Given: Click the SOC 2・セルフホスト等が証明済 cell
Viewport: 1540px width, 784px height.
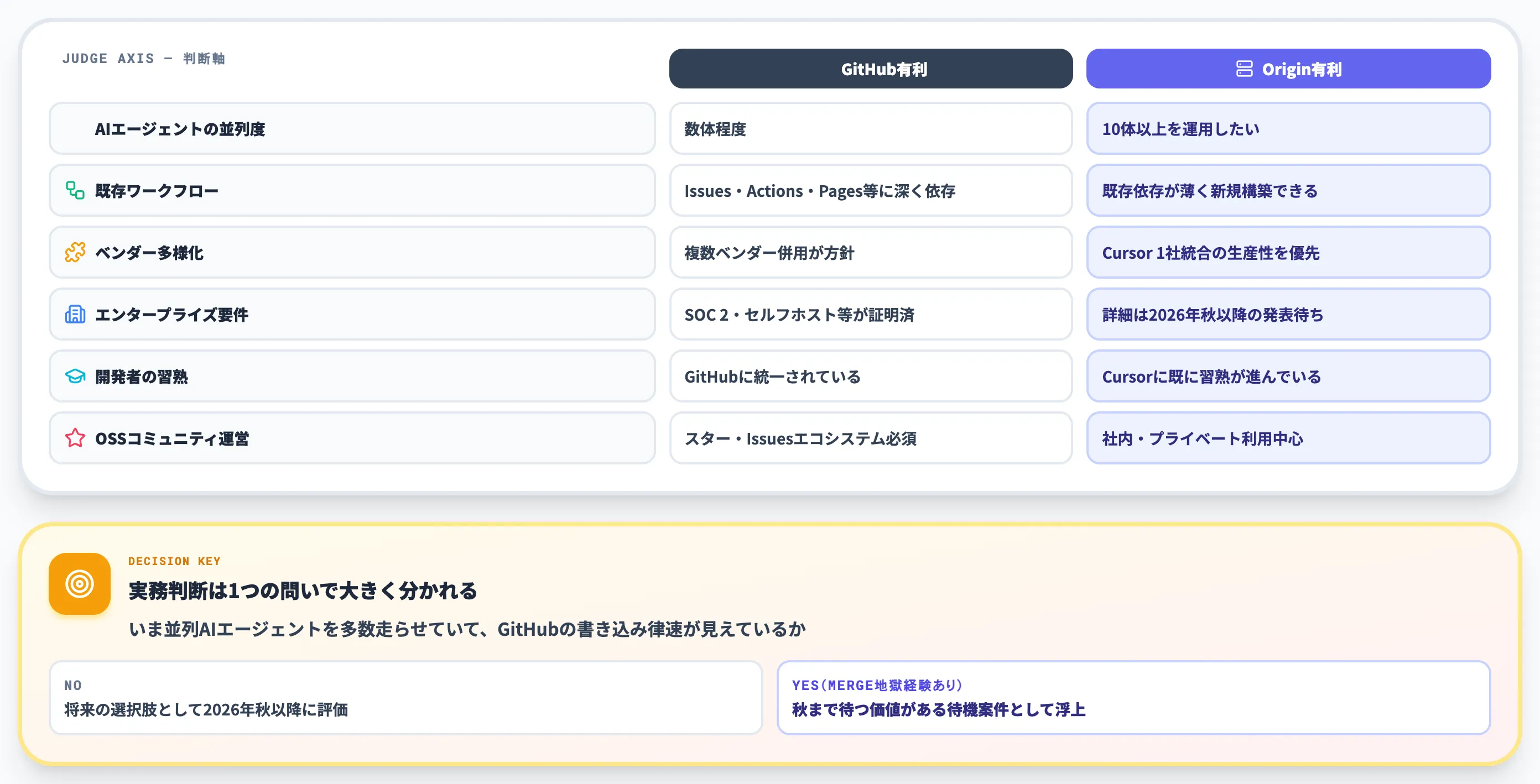Looking at the screenshot, I should coord(871,314).
